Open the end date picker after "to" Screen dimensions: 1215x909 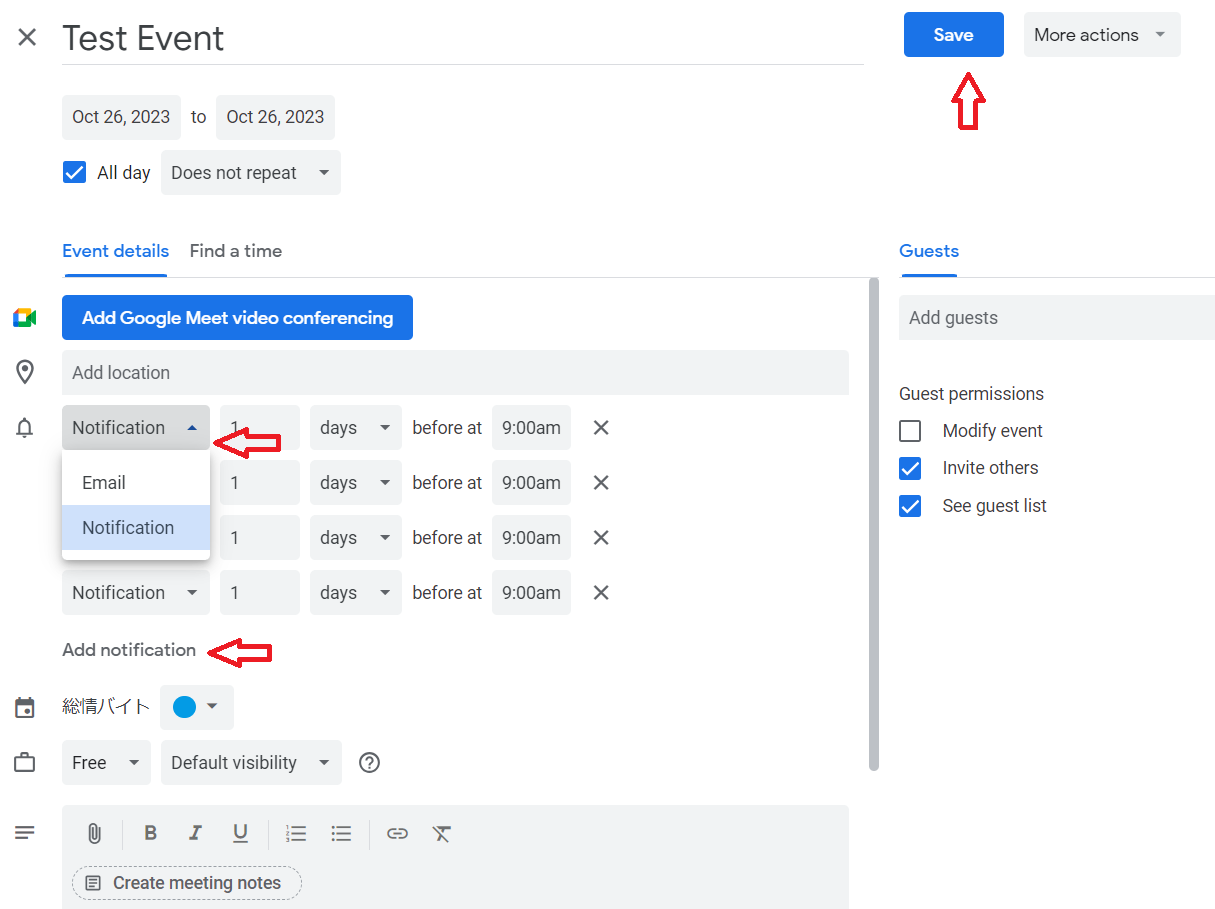276,117
